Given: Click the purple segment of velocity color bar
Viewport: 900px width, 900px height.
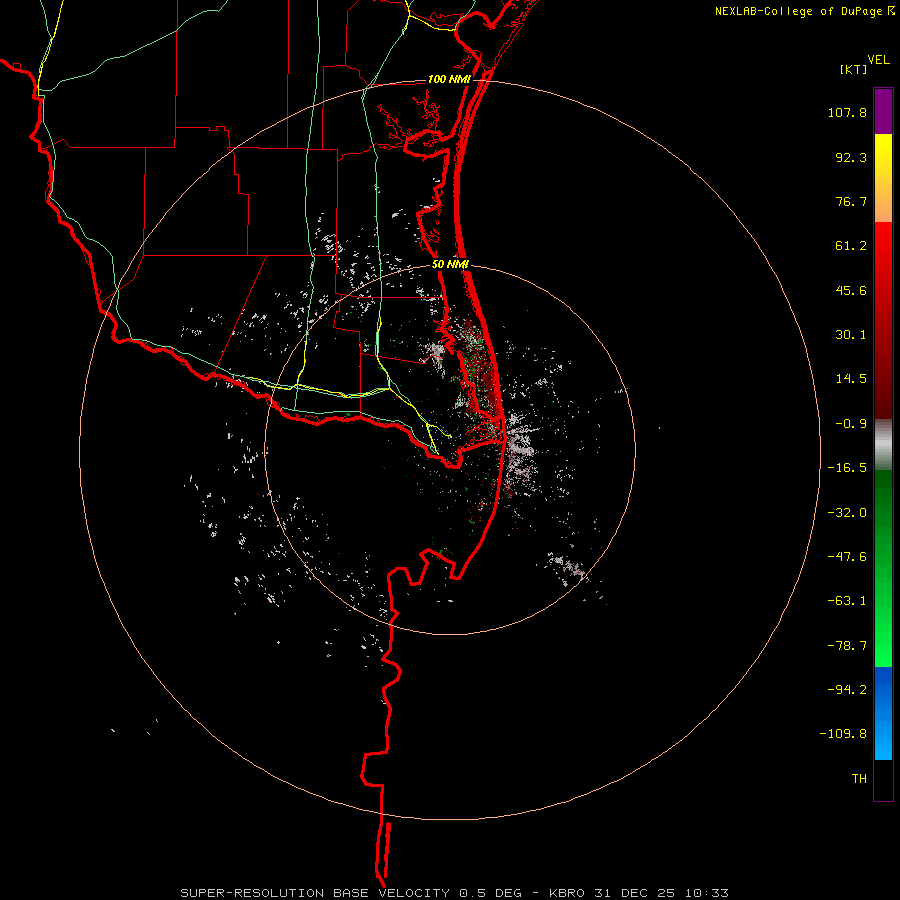Looking at the screenshot, I should pos(883,111).
